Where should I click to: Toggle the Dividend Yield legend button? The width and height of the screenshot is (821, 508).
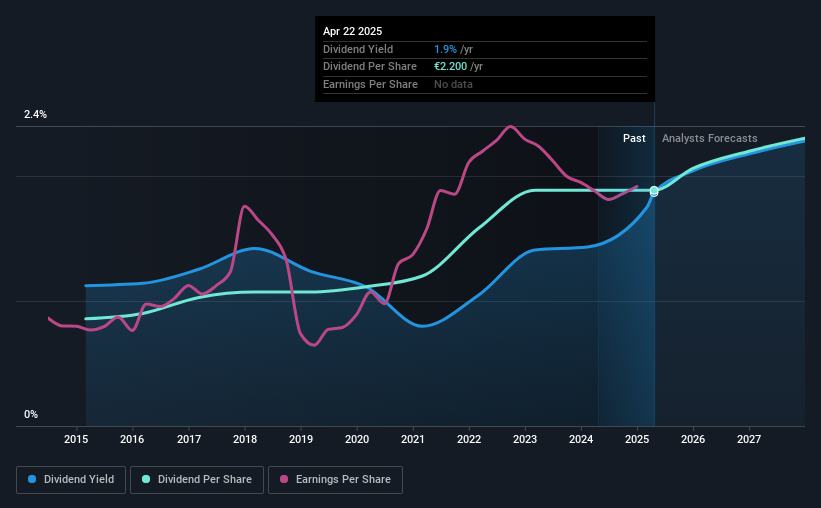(x=71, y=480)
